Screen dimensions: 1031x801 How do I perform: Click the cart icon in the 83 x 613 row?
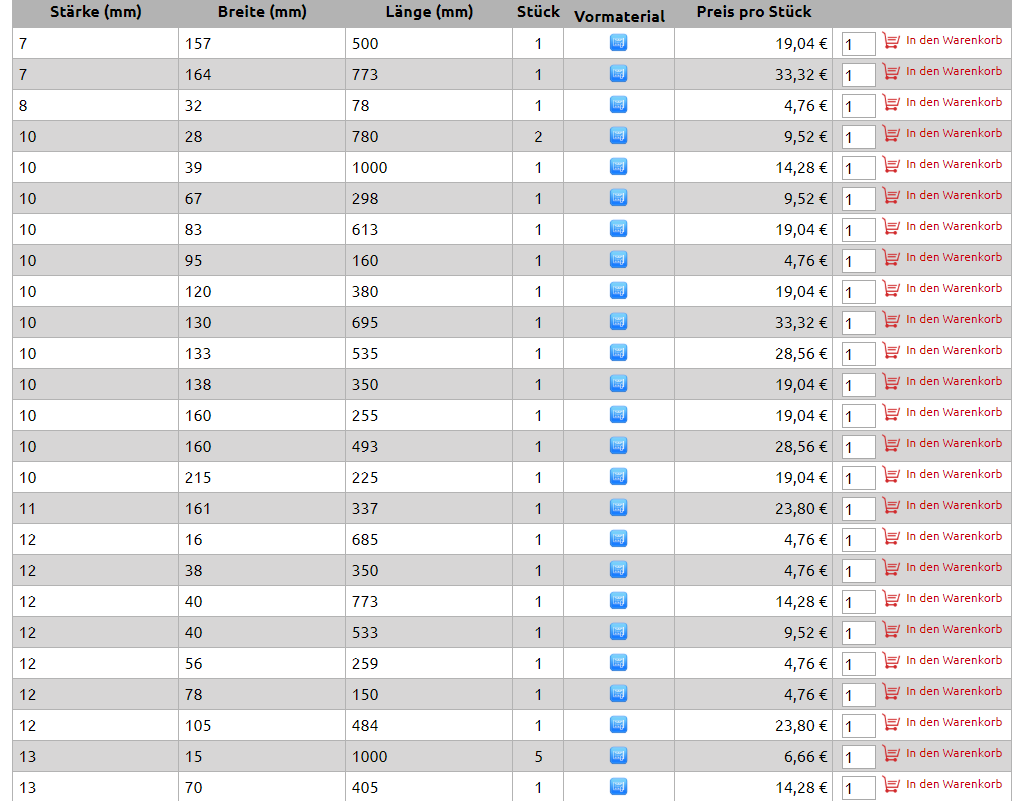pos(891,226)
